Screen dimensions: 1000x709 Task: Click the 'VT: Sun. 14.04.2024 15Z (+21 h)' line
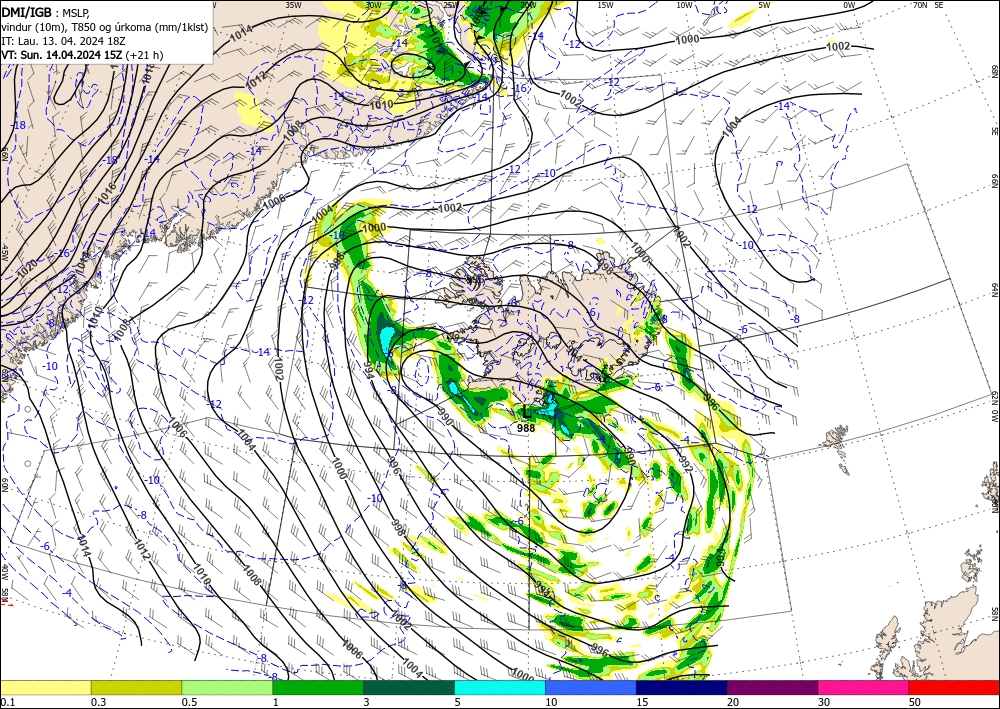pyautogui.click(x=82, y=55)
